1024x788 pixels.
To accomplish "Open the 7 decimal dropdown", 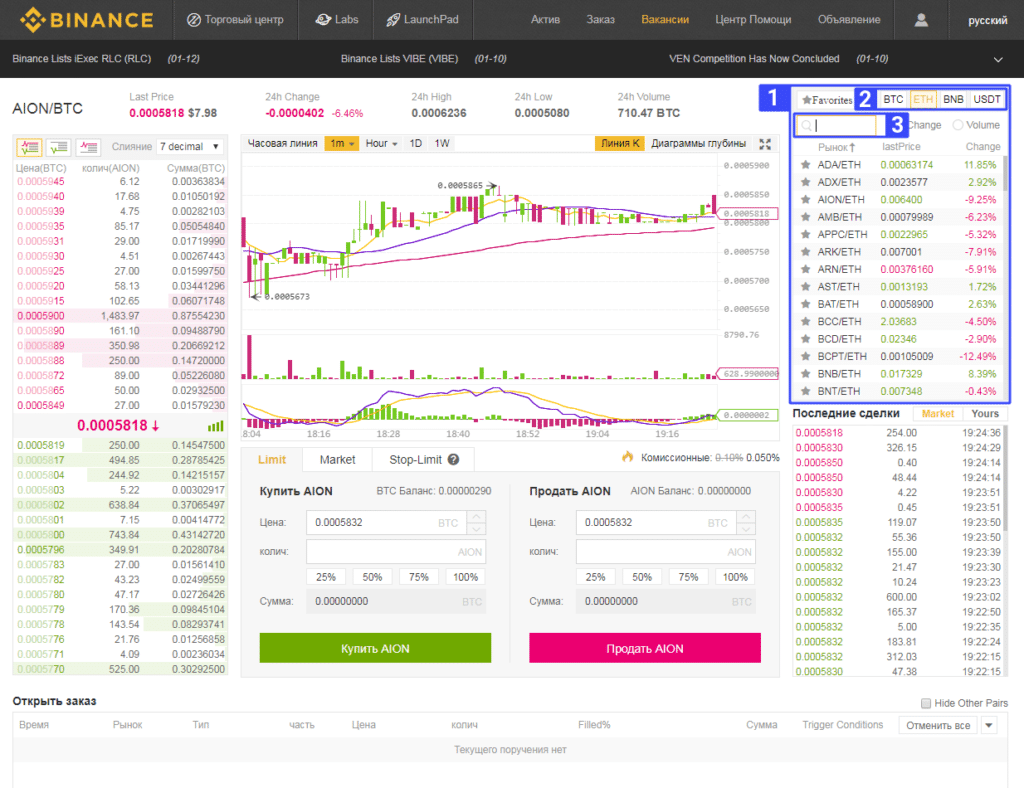I will click(x=190, y=147).
